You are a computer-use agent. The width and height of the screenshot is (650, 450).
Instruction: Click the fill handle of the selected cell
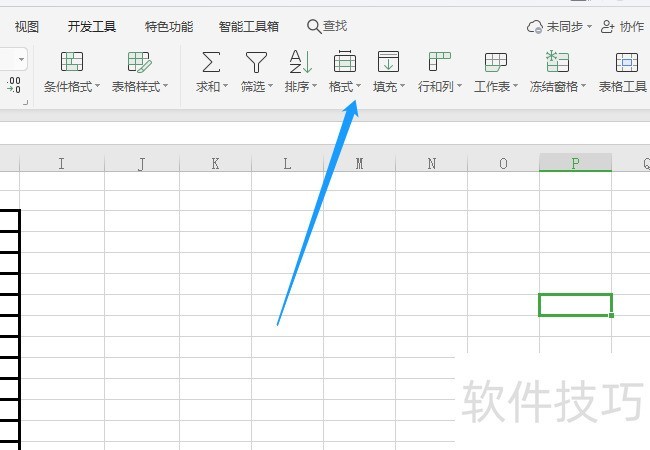point(611,315)
